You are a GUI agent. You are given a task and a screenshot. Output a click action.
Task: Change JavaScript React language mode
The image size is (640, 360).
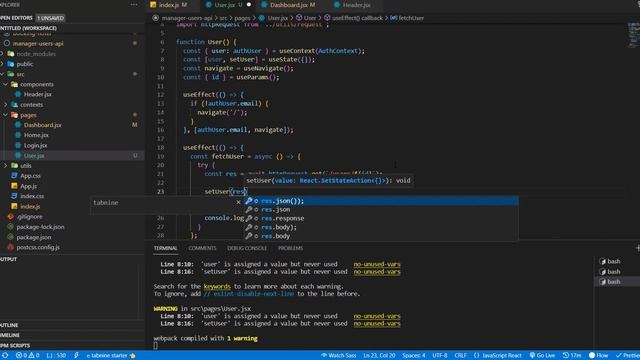(x=497, y=356)
